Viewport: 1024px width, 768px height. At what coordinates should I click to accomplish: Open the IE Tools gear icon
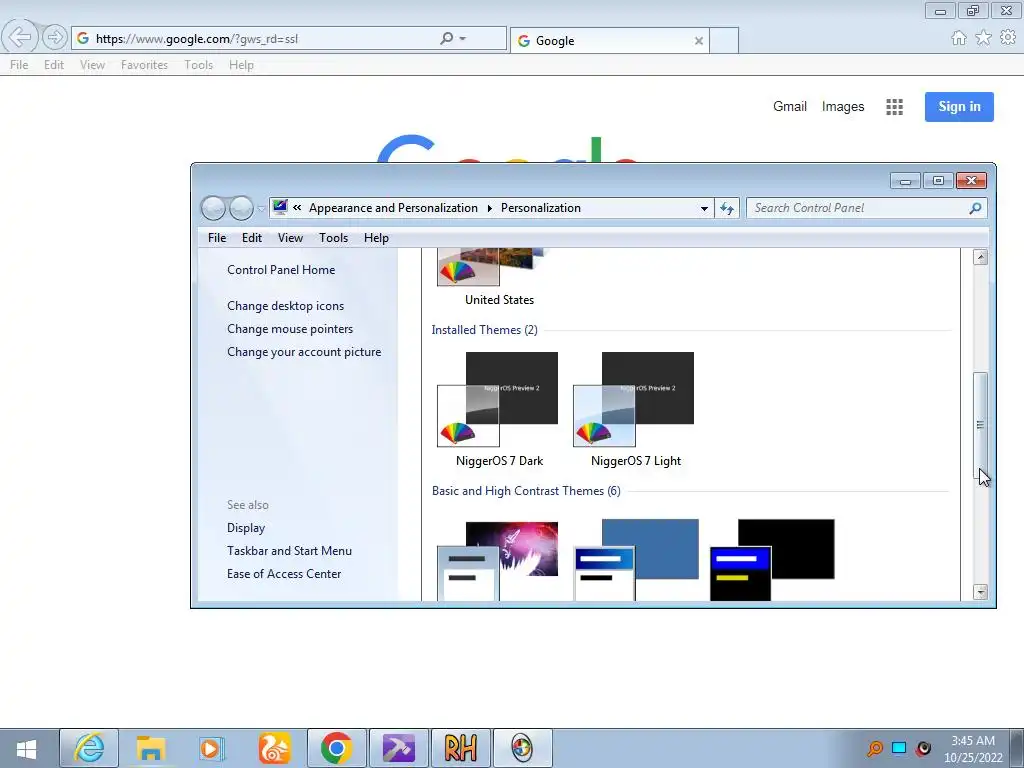coord(1008,38)
